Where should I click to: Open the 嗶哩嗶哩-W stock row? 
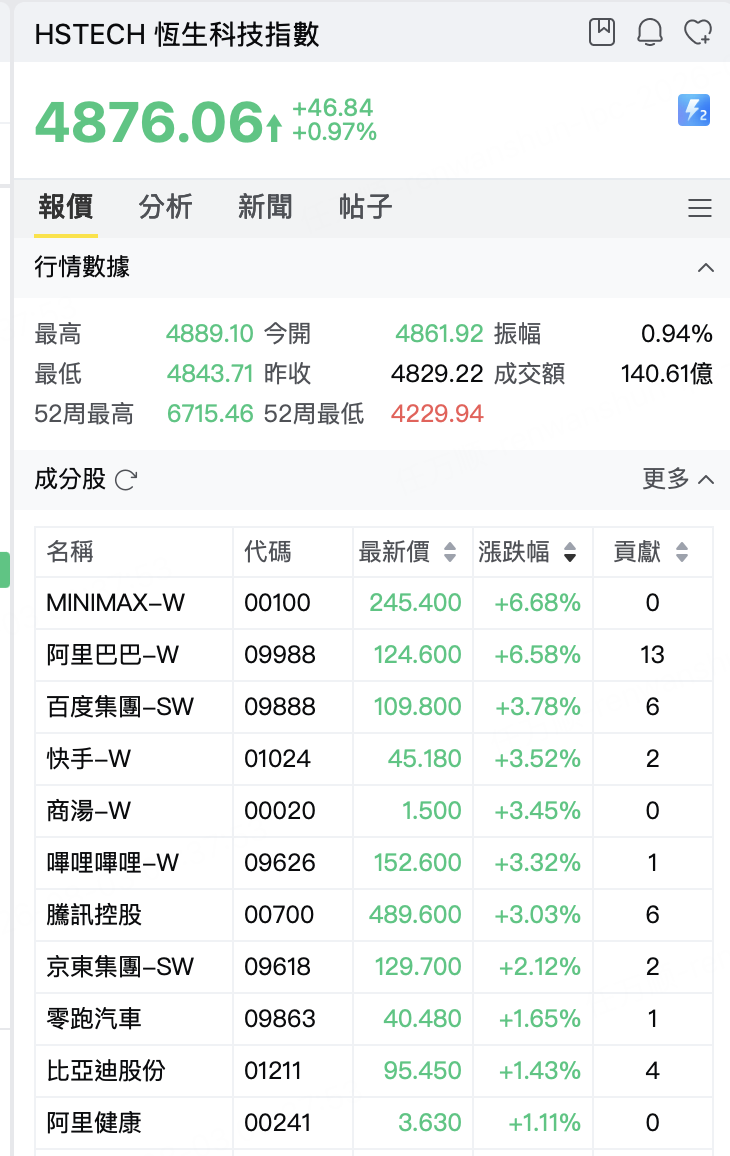pos(374,863)
